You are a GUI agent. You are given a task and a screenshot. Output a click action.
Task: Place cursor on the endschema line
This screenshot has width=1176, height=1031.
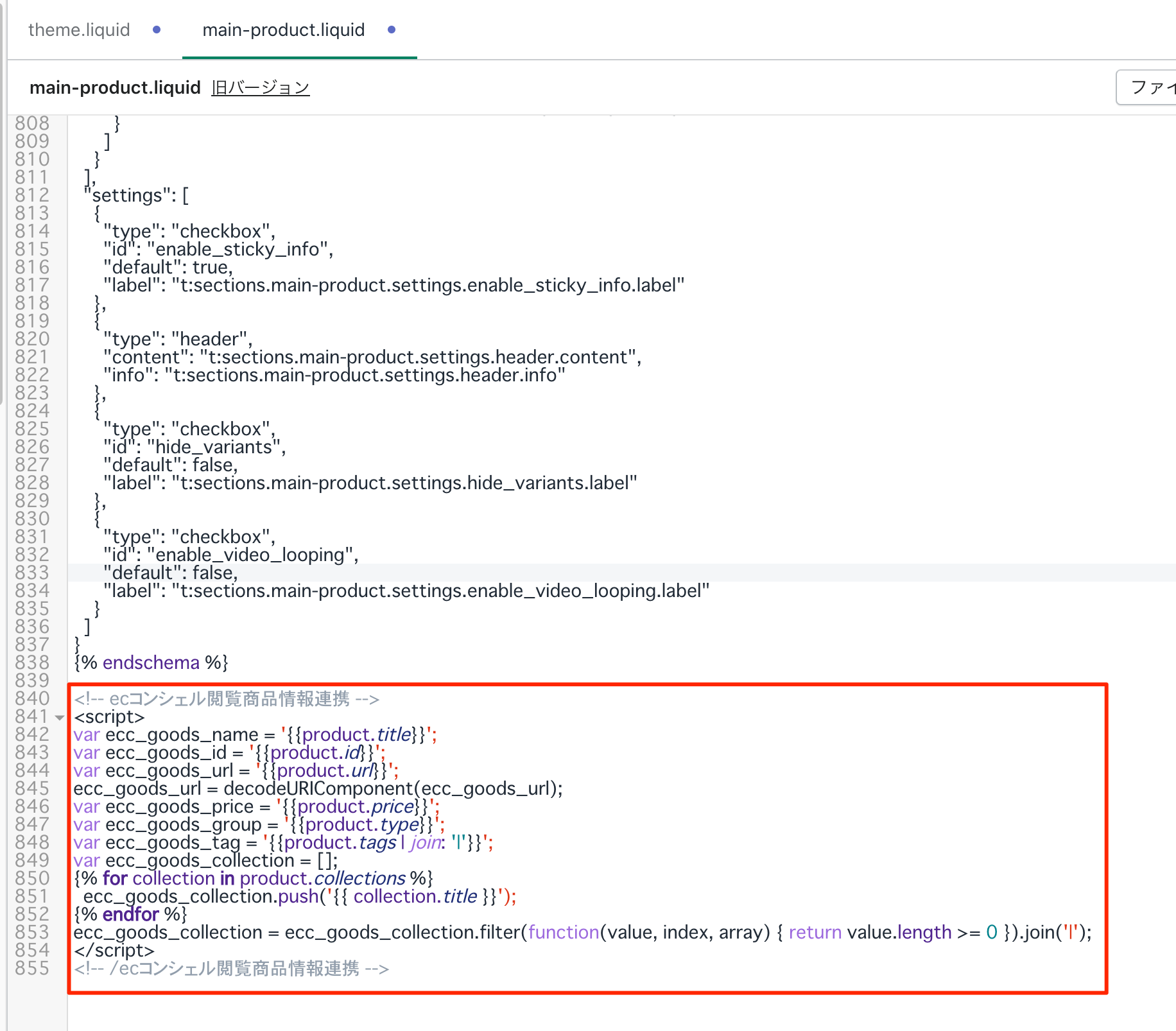[x=151, y=662]
